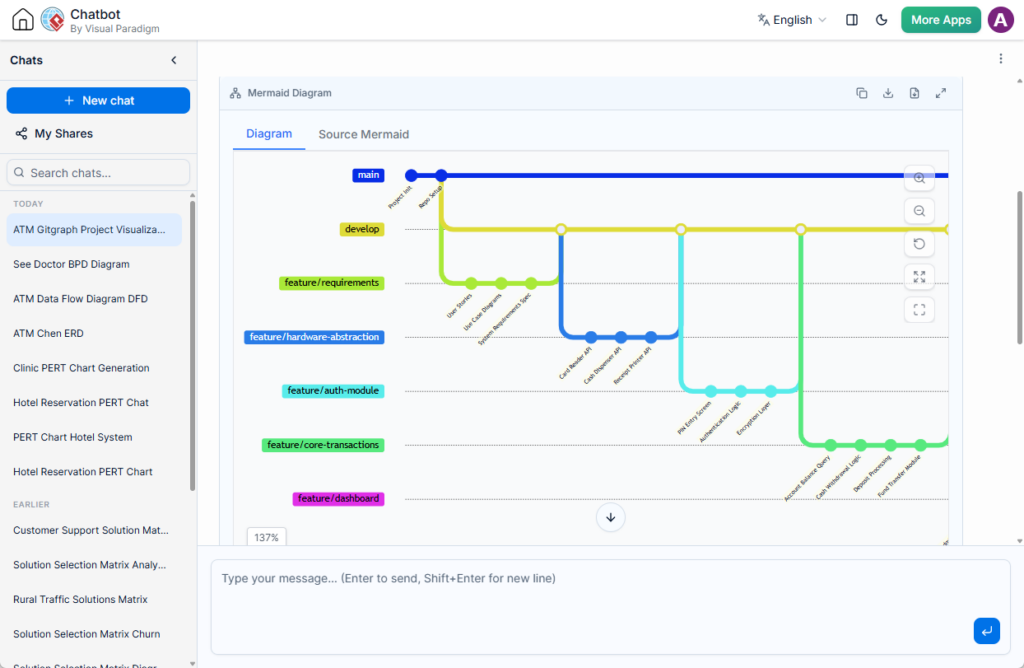Screen dimensions: 1024x668
Task: Click the Chatbot Visual Paradigm logo
Action: tap(52, 20)
